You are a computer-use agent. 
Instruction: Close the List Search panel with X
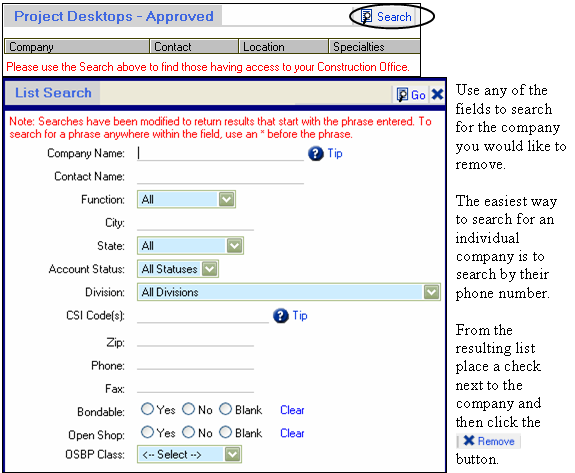pyautogui.click(x=437, y=95)
